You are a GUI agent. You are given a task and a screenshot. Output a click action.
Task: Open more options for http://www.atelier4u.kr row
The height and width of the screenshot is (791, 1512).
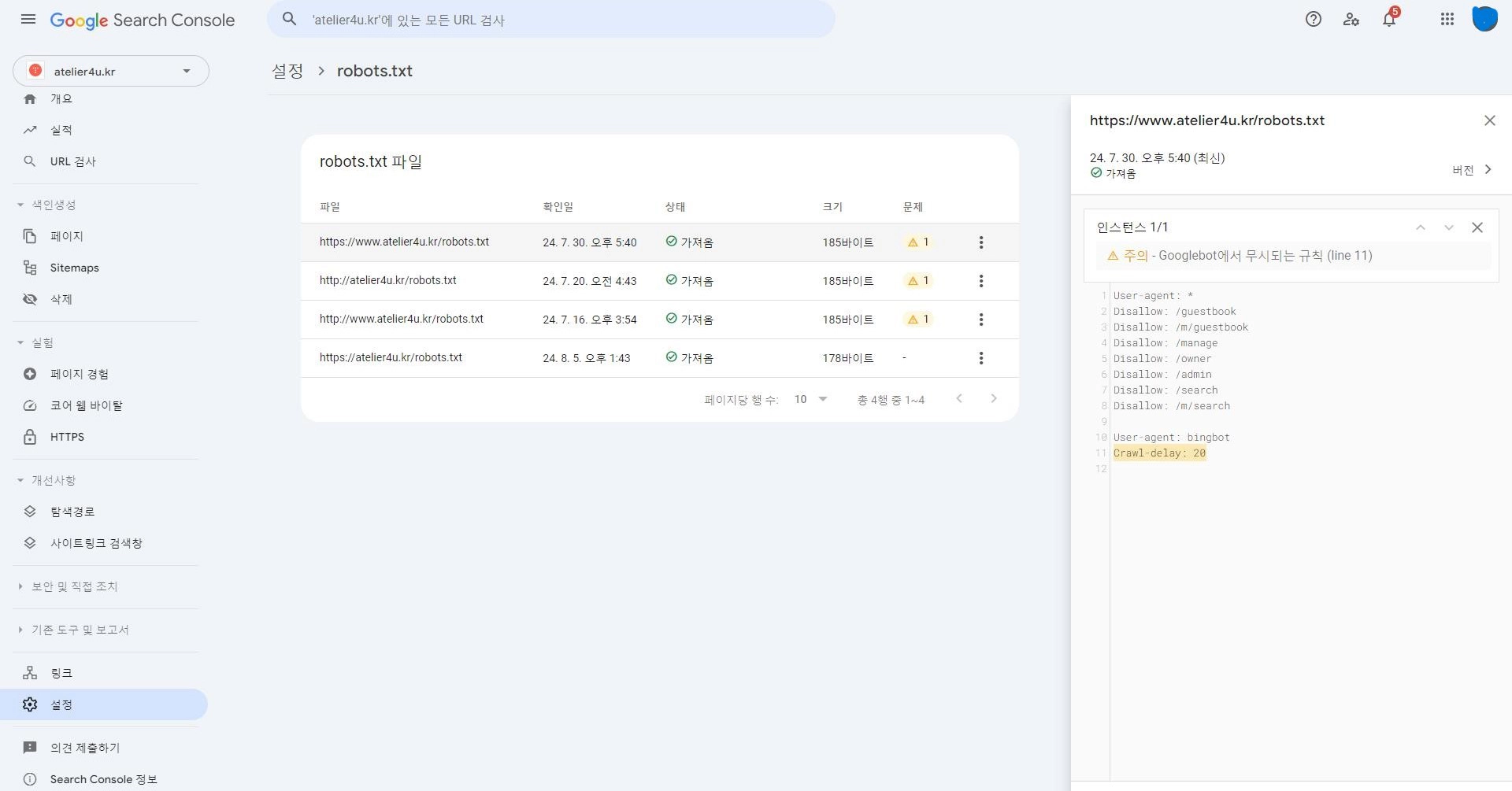(981, 320)
